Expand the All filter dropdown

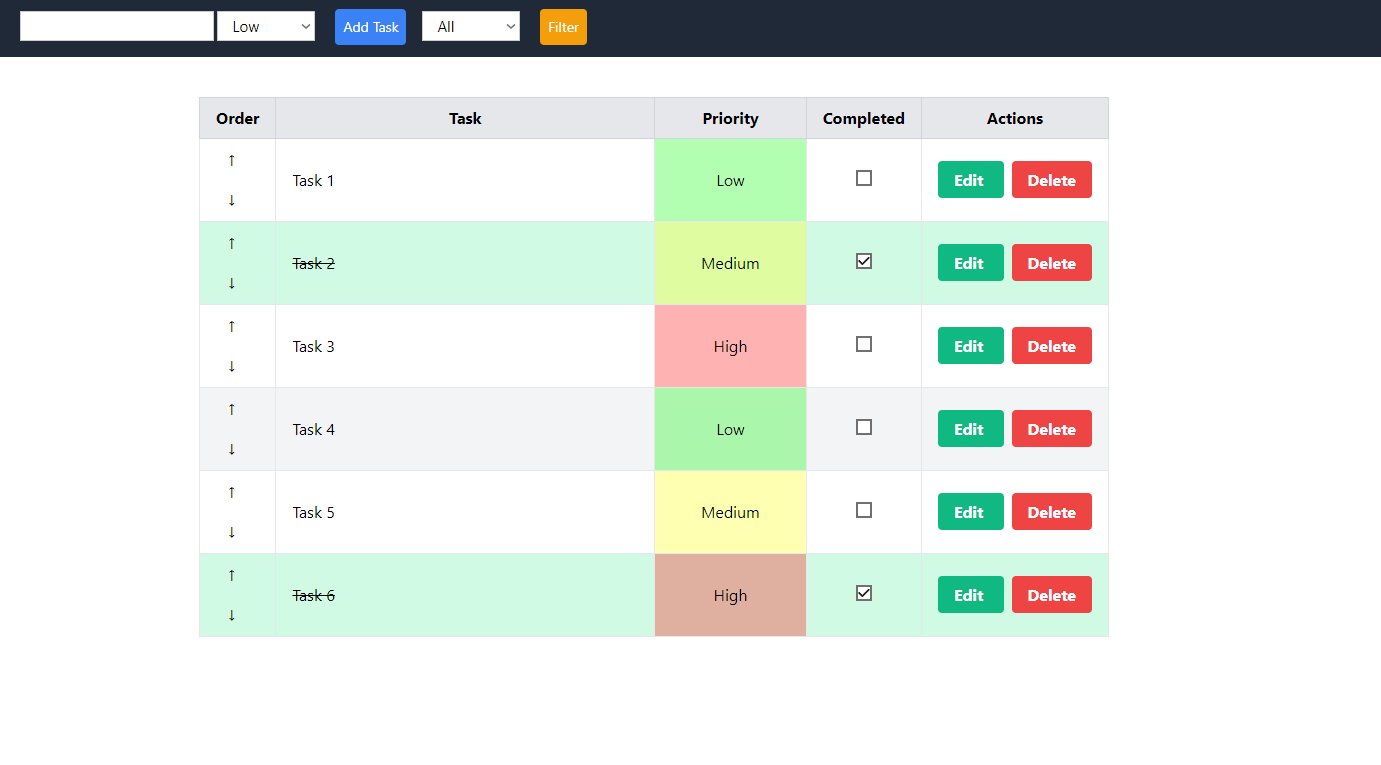click(x=471, y=27)
